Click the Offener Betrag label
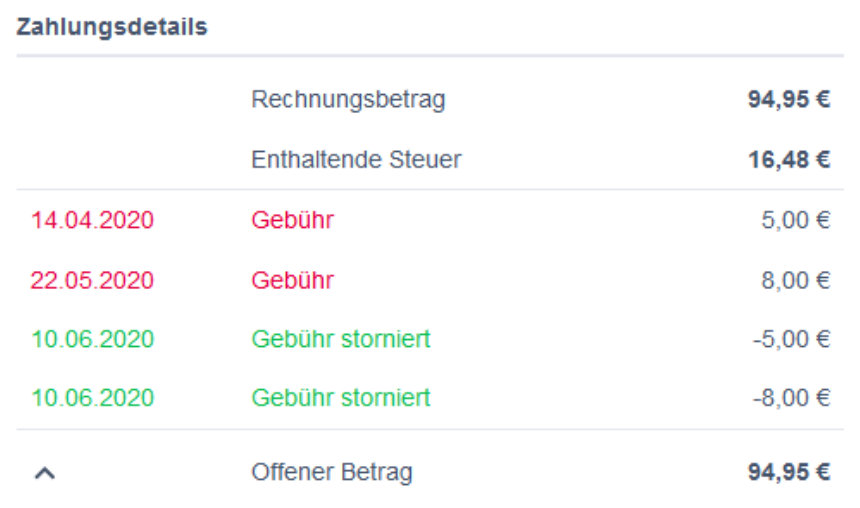This screenshot has height=508, width=860. point(331,473)
